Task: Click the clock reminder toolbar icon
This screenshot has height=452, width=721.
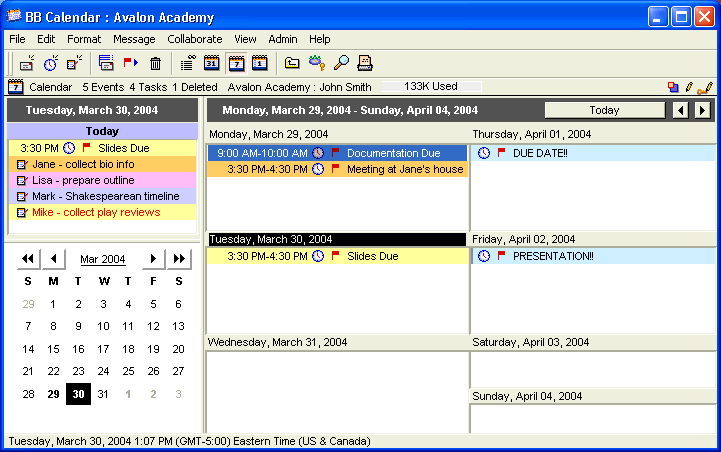Action: tap(50, 63)
